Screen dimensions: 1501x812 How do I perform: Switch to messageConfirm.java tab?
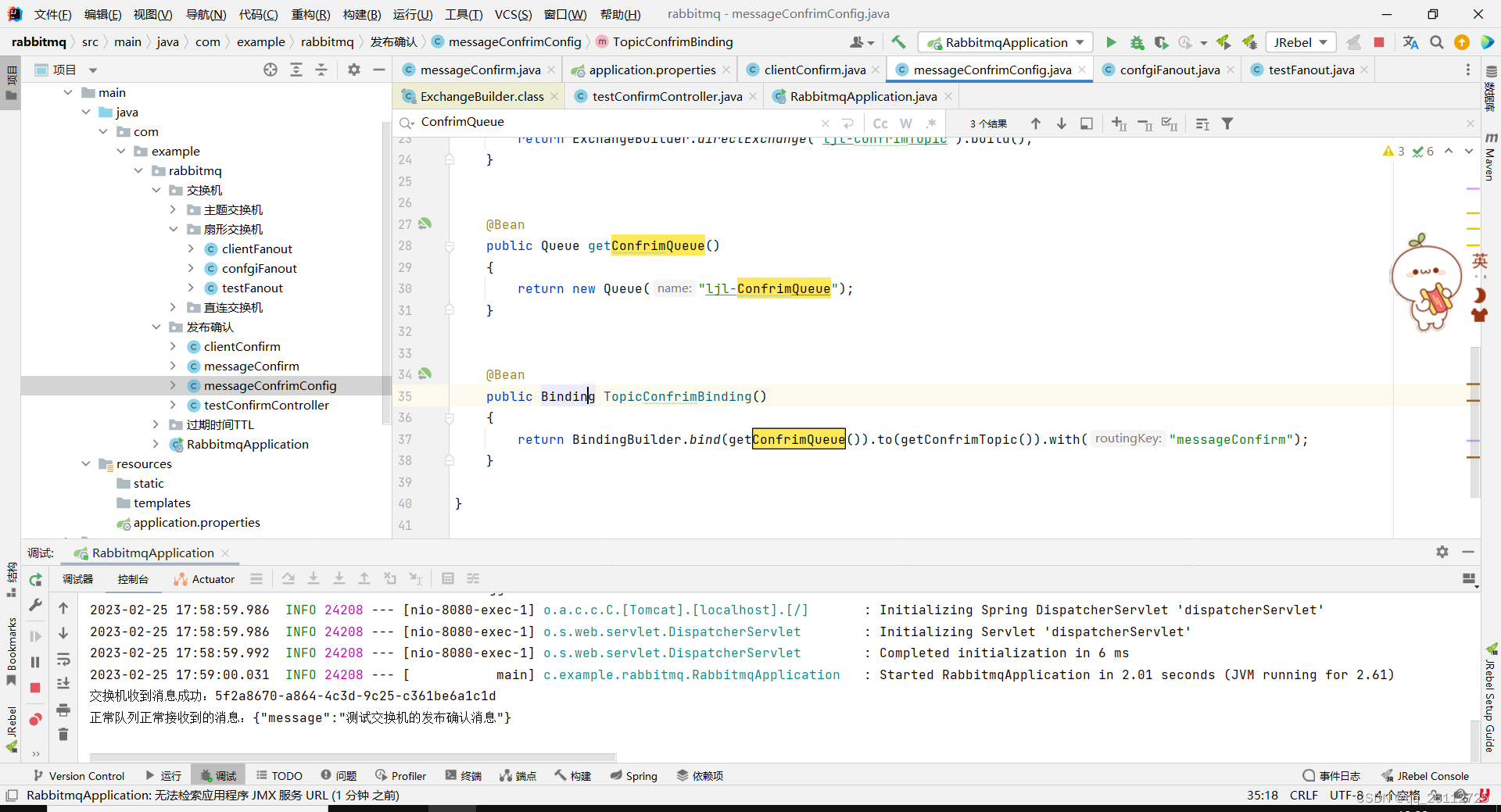[x=479, y=70]
